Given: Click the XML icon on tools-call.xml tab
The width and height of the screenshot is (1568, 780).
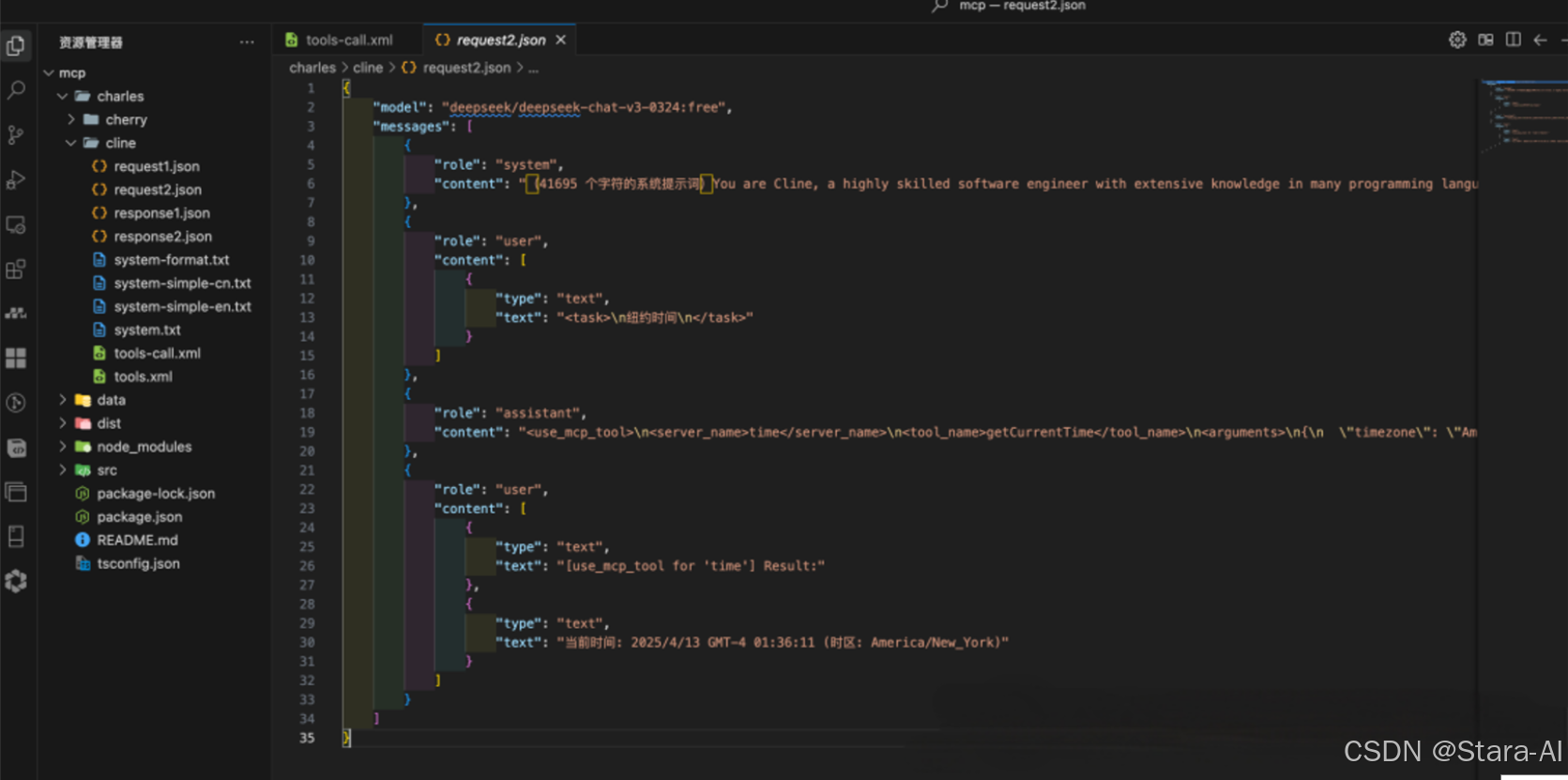Looking at the screenshot, I should [292, 39].
